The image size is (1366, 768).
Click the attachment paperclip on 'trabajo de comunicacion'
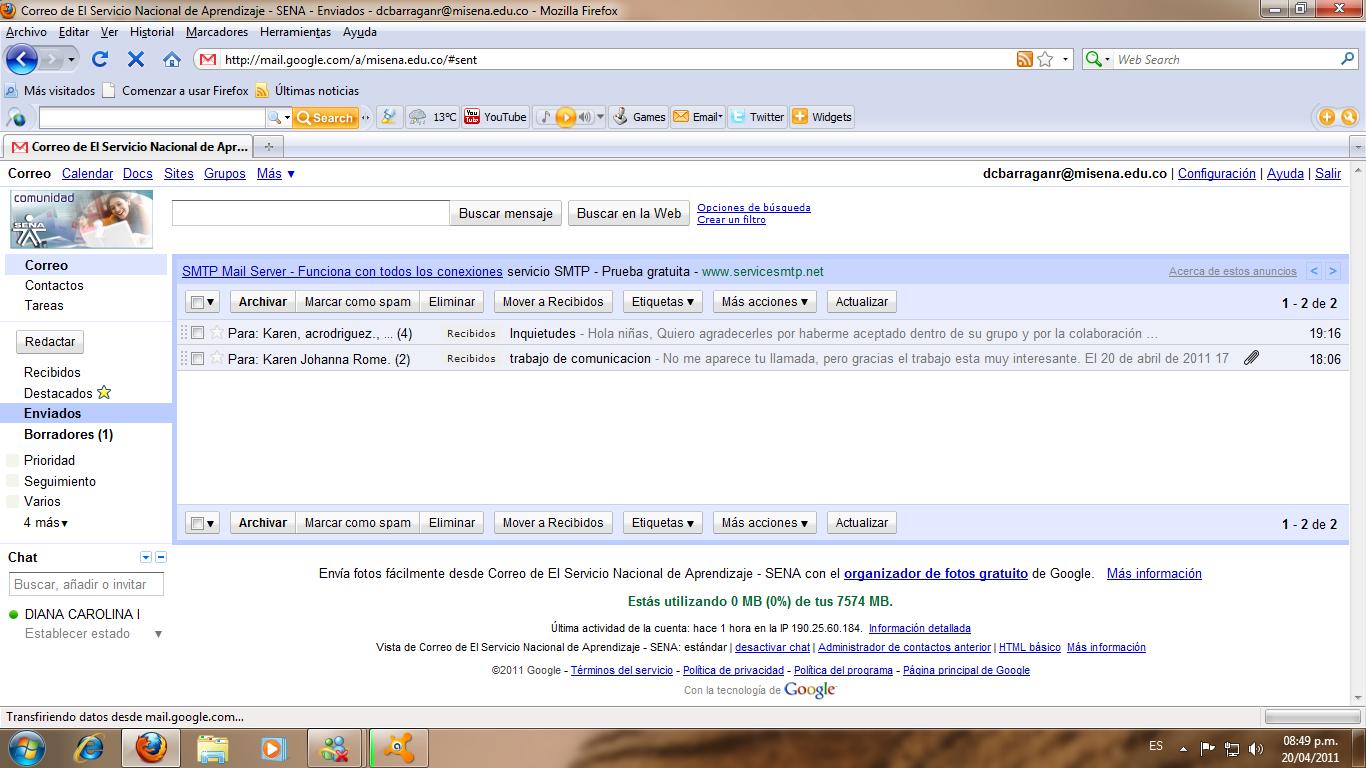[x=1251, y=358]
